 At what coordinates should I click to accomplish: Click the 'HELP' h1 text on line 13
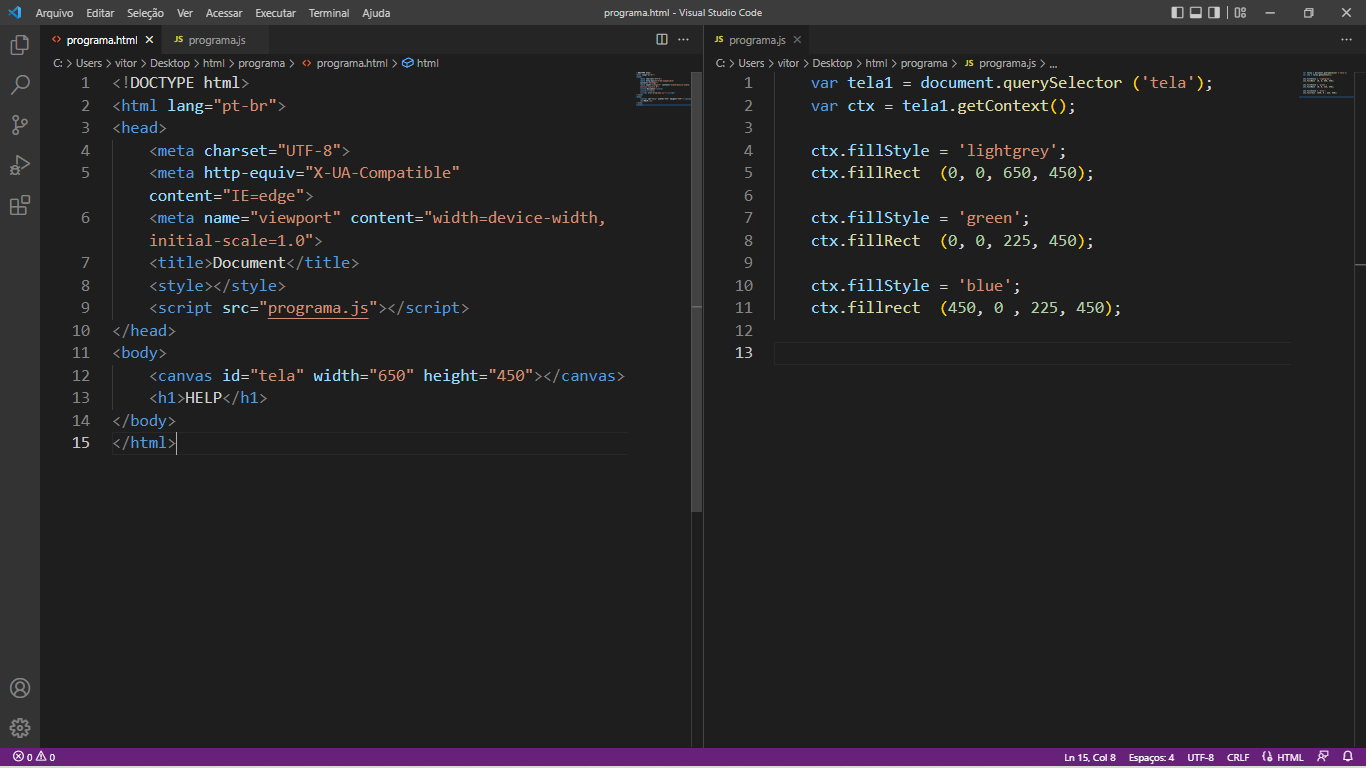(204, 398)
